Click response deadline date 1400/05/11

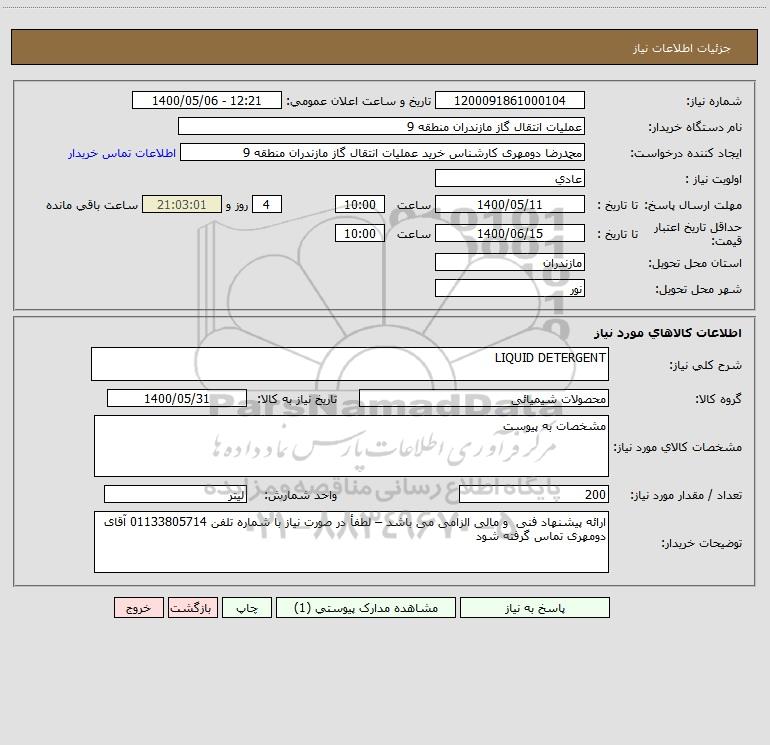pyautogui.click(x=510, y=204)
